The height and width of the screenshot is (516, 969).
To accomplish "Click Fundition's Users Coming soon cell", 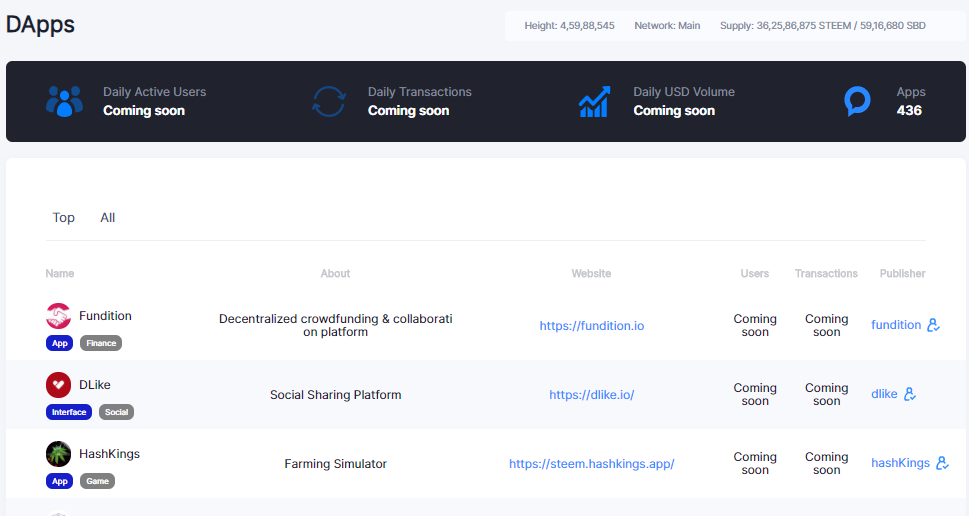I will (x=755, y=326).
